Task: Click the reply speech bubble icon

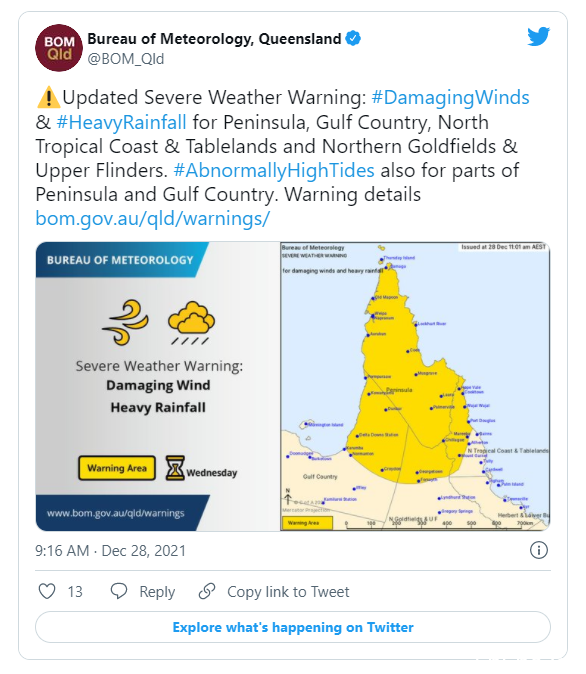Action: pyautogui.click(x=119, y=591)
